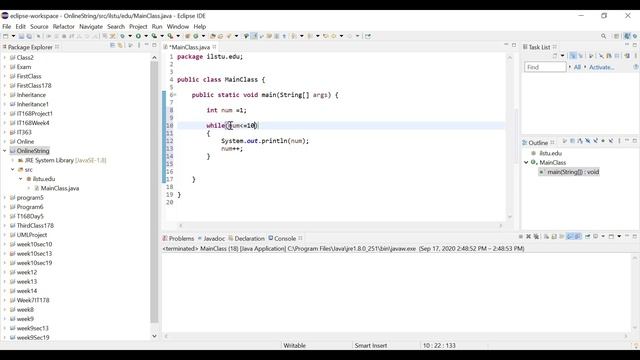Collapse the ilstu.edu package node
640x360 pixels.
(21, 179)
